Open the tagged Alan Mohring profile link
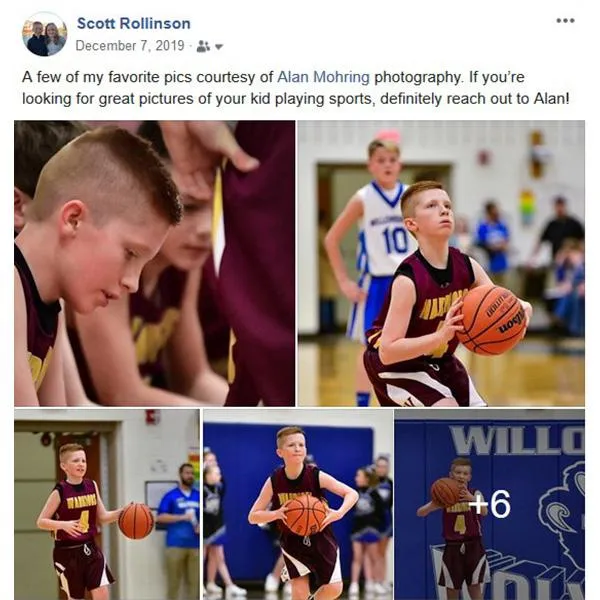Viewport: 600px width, 600px height. 323,77
